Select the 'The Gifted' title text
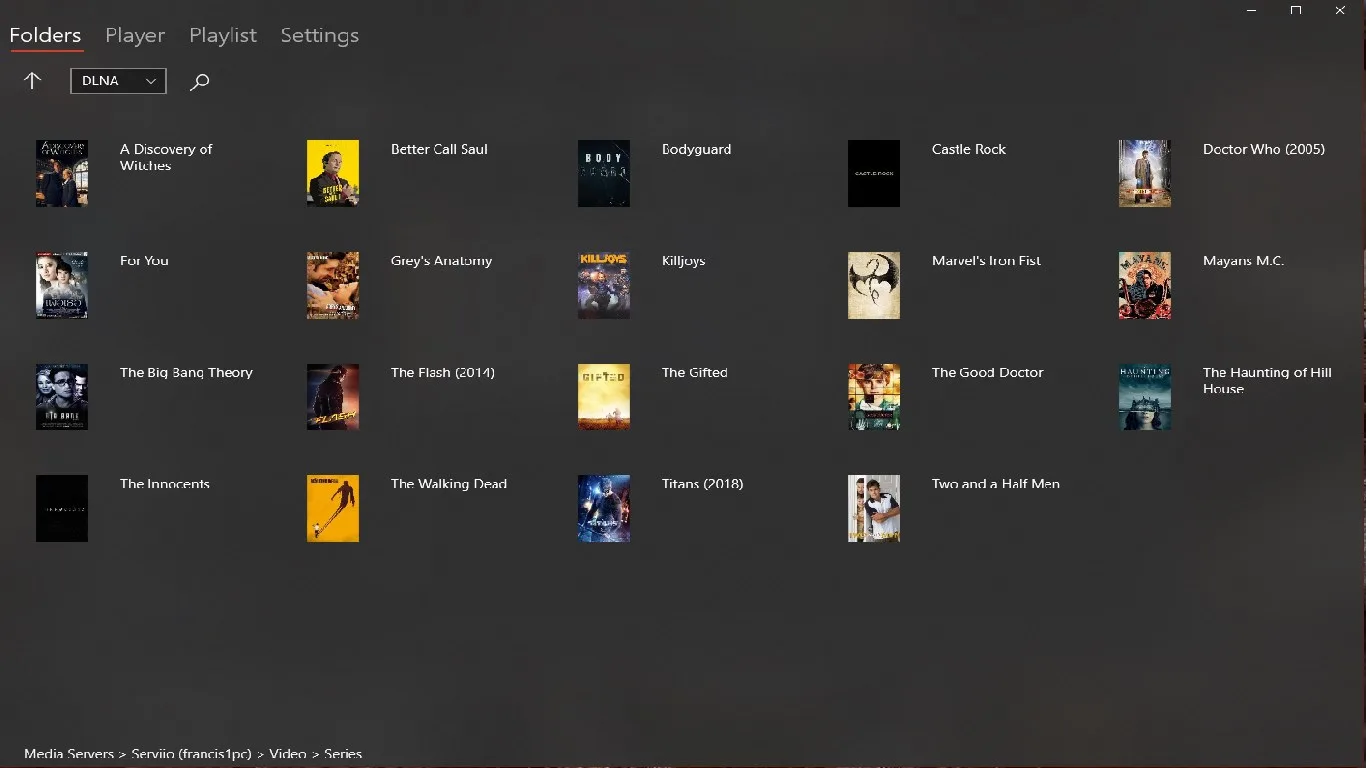 (x=694, y=372)
